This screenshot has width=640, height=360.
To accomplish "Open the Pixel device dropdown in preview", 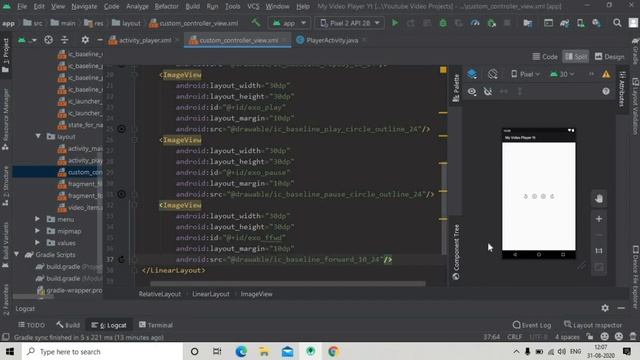I will pos(525,74).
